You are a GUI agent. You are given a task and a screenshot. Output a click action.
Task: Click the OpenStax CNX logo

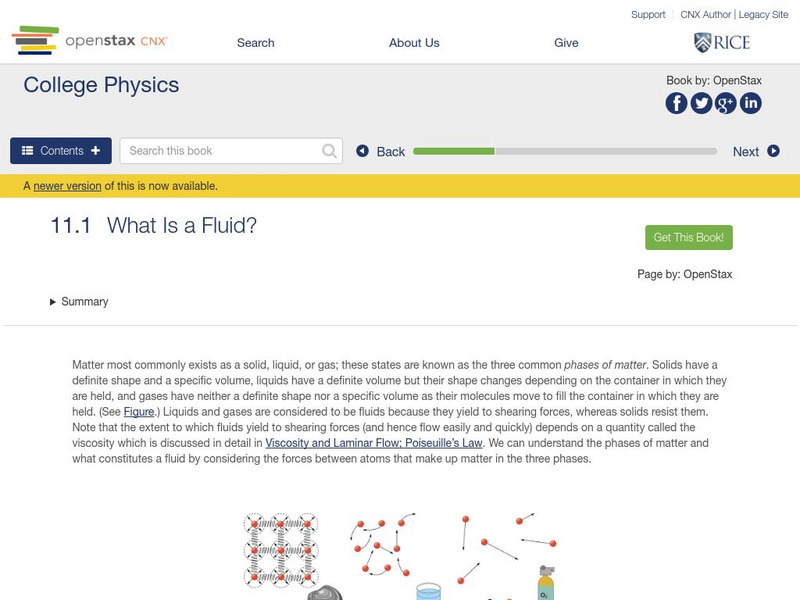pyautogui.click(x=89, y=41)
